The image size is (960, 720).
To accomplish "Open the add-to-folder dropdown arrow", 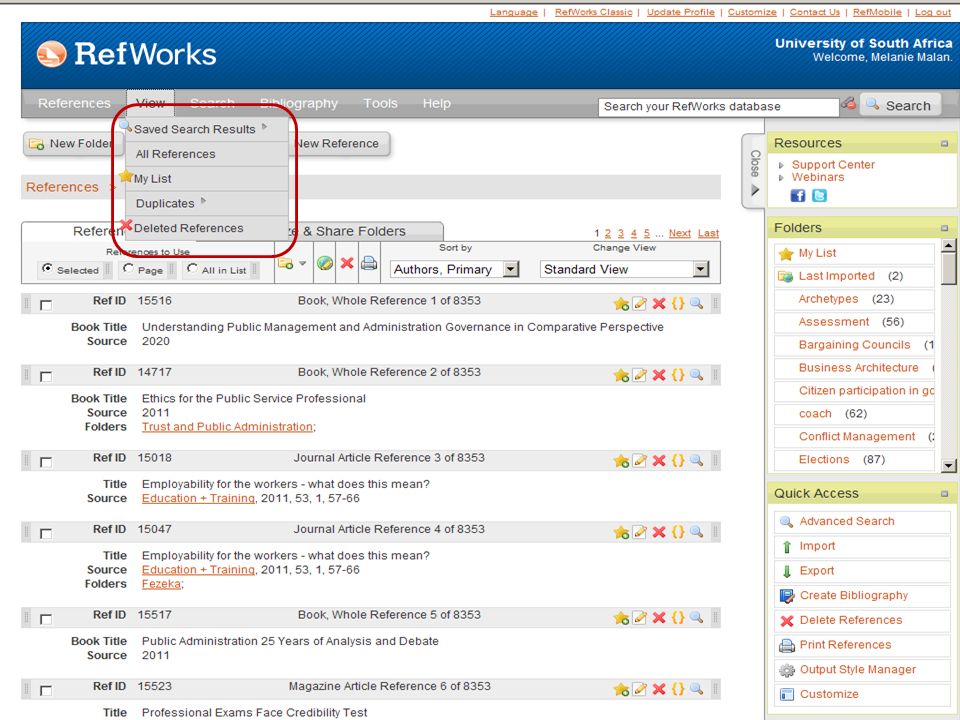I will (x=302, y=264).
